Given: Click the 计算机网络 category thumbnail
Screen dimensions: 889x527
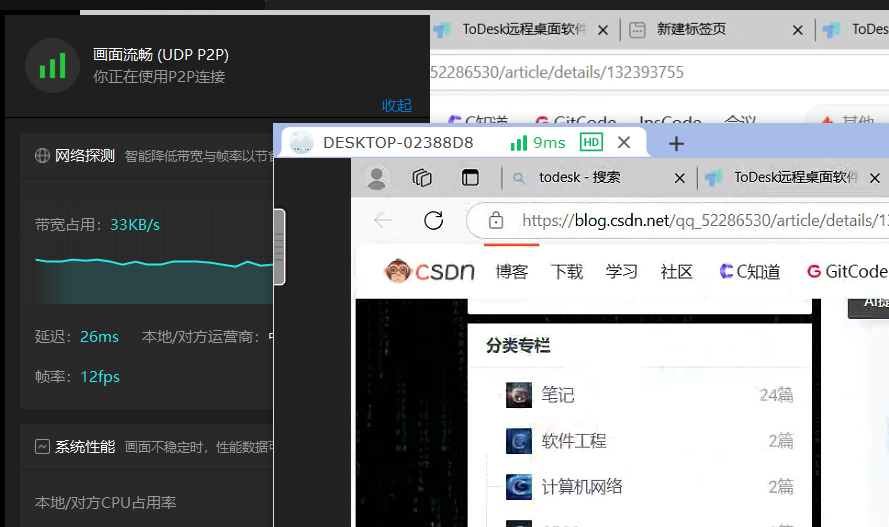Looking at the screenshot, I should (x=519, y=487).
